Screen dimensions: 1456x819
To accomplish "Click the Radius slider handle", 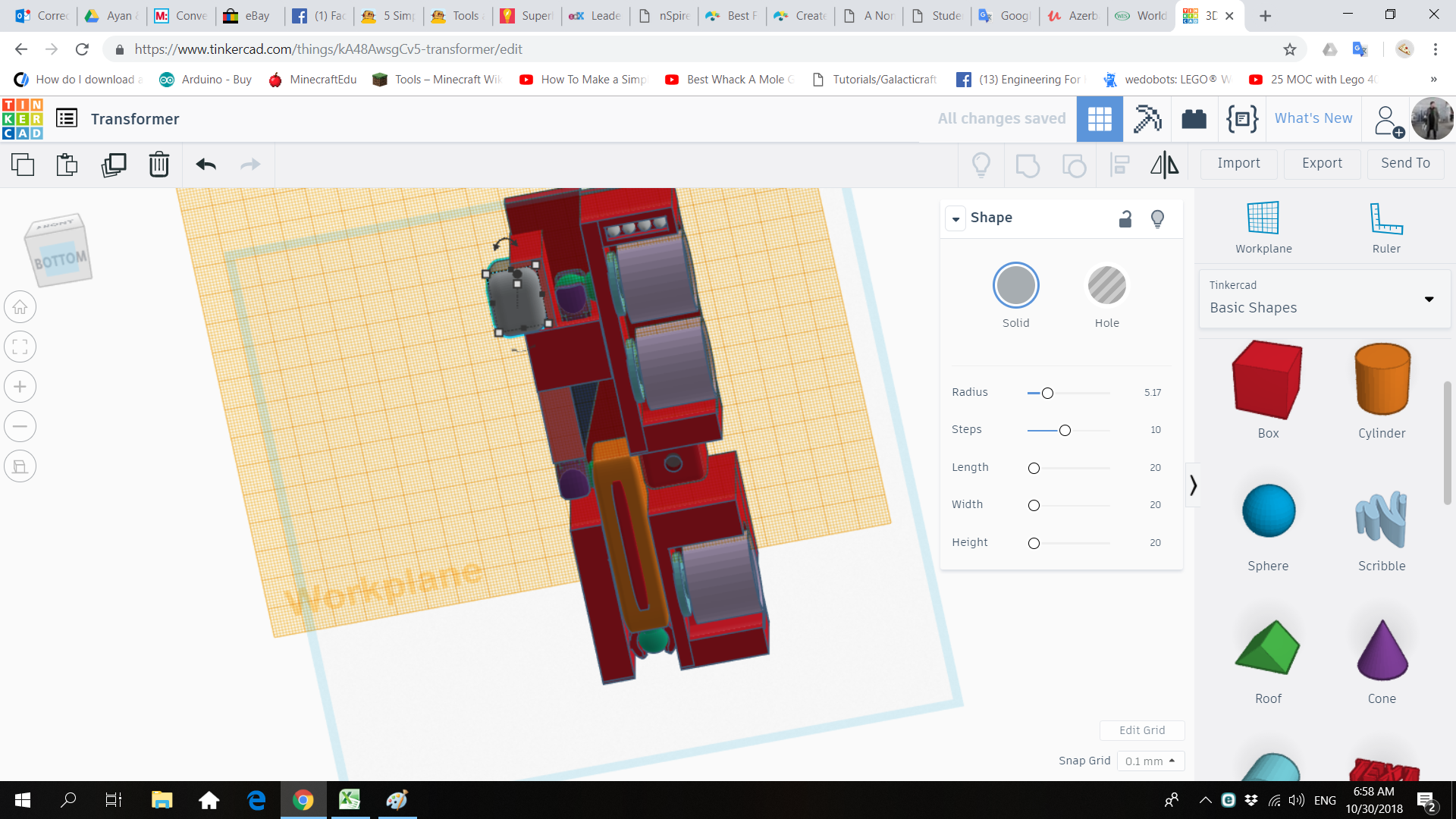I will pos(1047,393).
